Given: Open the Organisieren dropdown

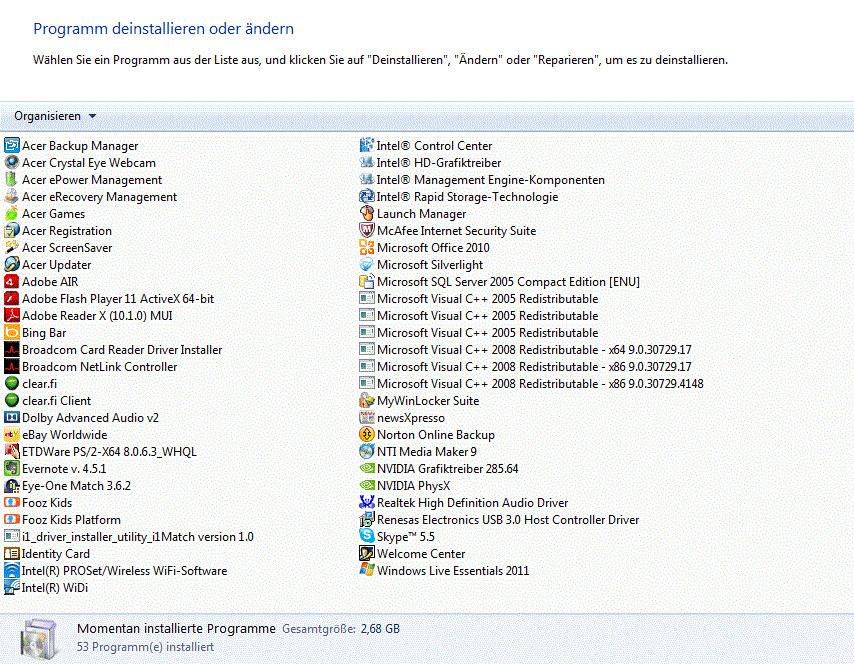Looking at the screenshot, I should coord(55,116).
